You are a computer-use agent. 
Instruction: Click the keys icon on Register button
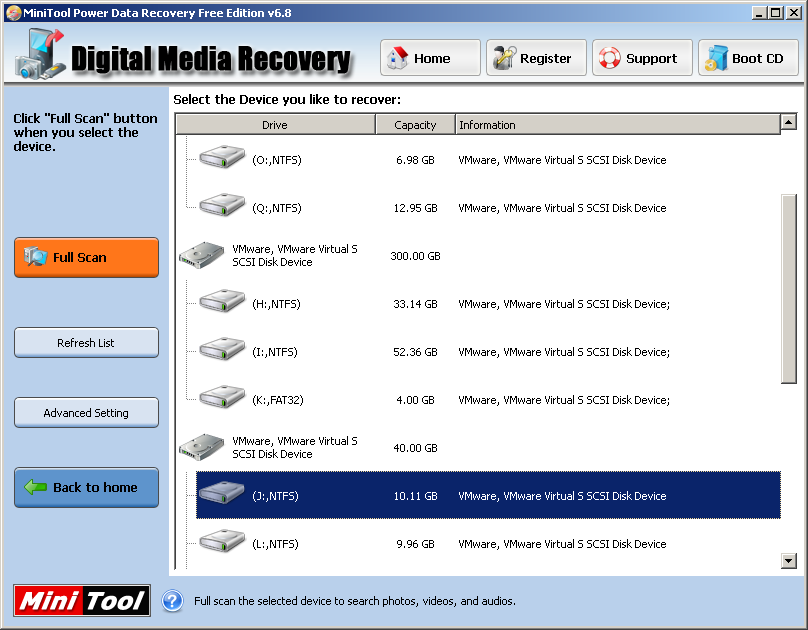tap(504, 58)
